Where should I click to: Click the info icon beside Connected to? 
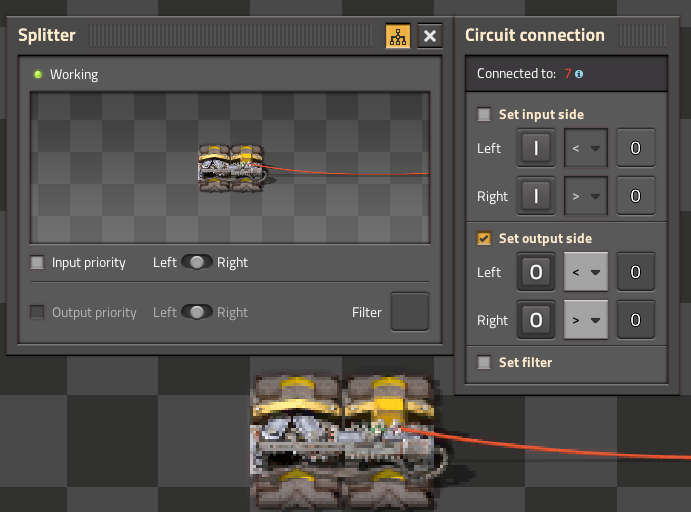tap(579, 74)
